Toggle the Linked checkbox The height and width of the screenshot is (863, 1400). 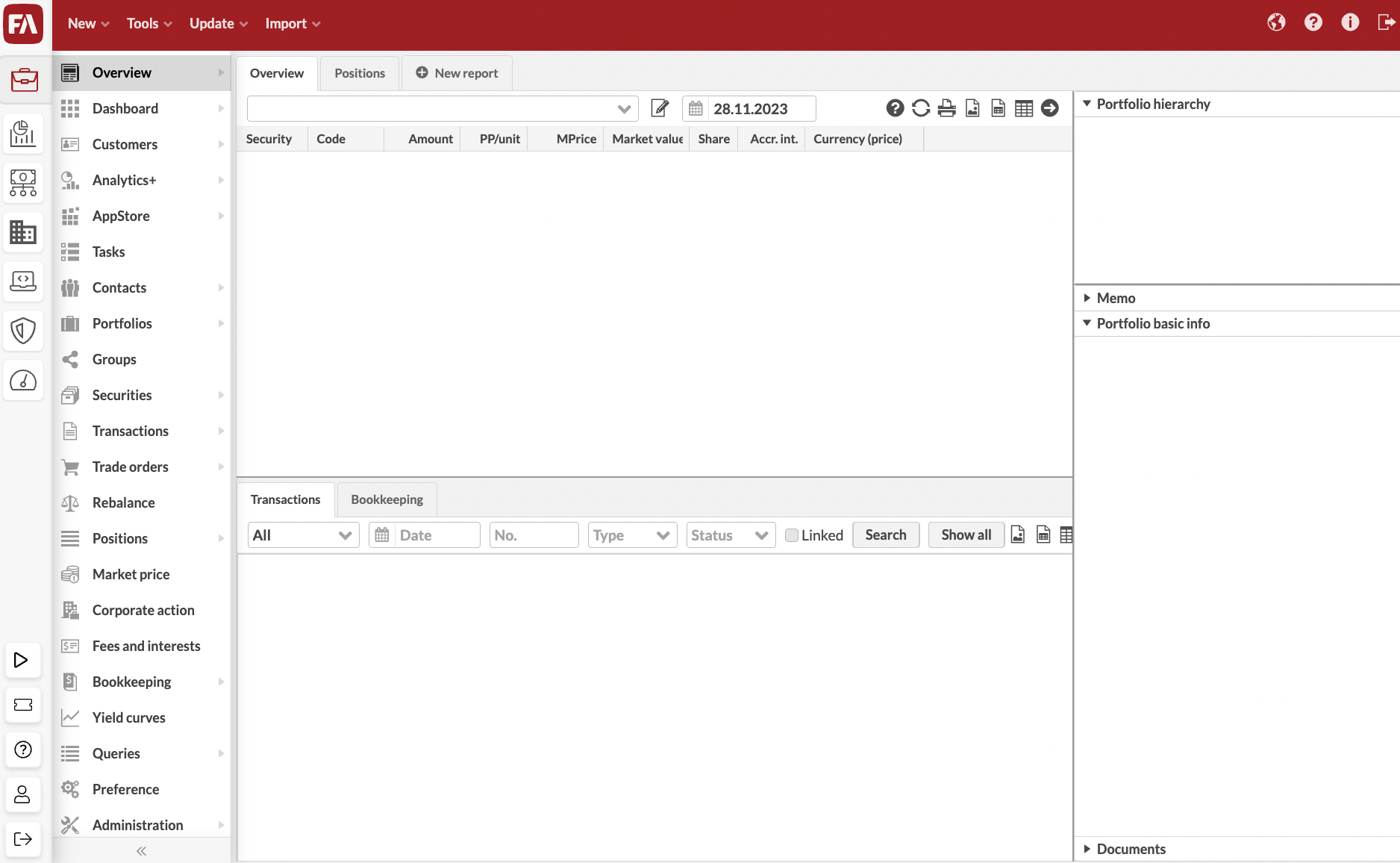point(792,535)
